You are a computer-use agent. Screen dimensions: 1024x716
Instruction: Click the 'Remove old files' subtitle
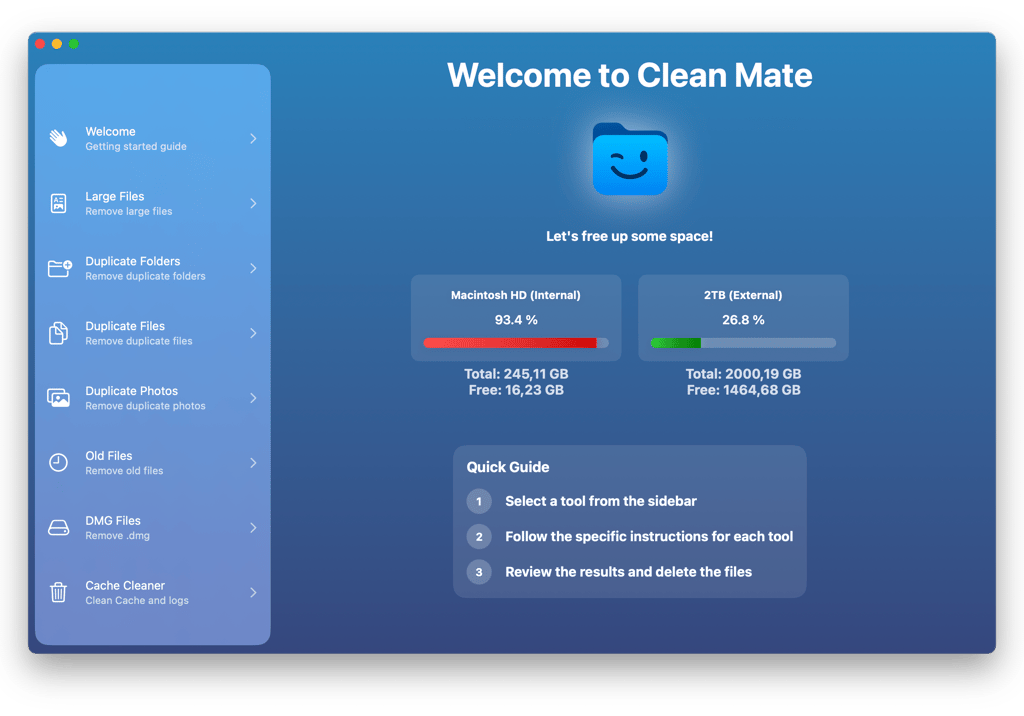click(124, 470)
